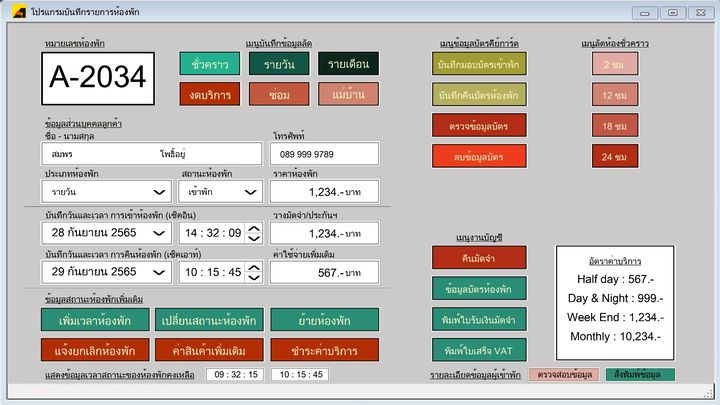Viewport: 720px width, 405px height.
Task: Click the คืนมัดจำ refund deposit button
Action: (x=479, y=257)
